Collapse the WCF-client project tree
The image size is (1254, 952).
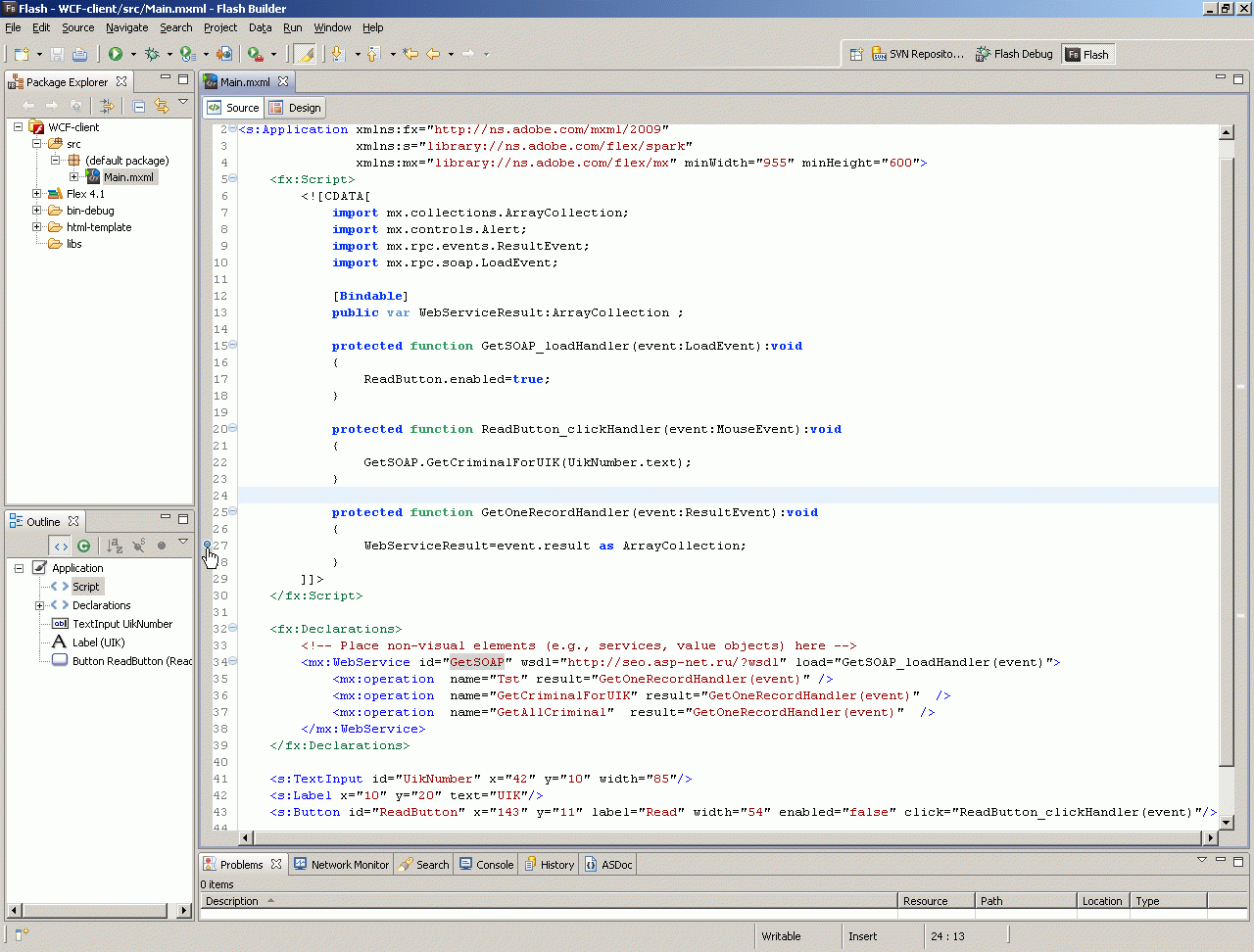(18, 127)
